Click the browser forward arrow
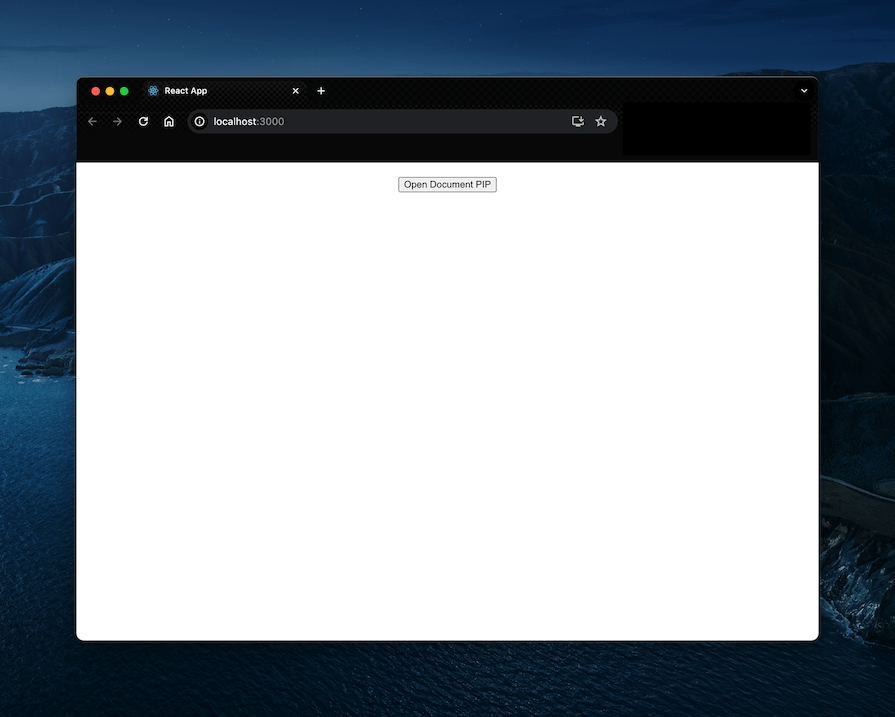895x717 pixels. (117, 121)
